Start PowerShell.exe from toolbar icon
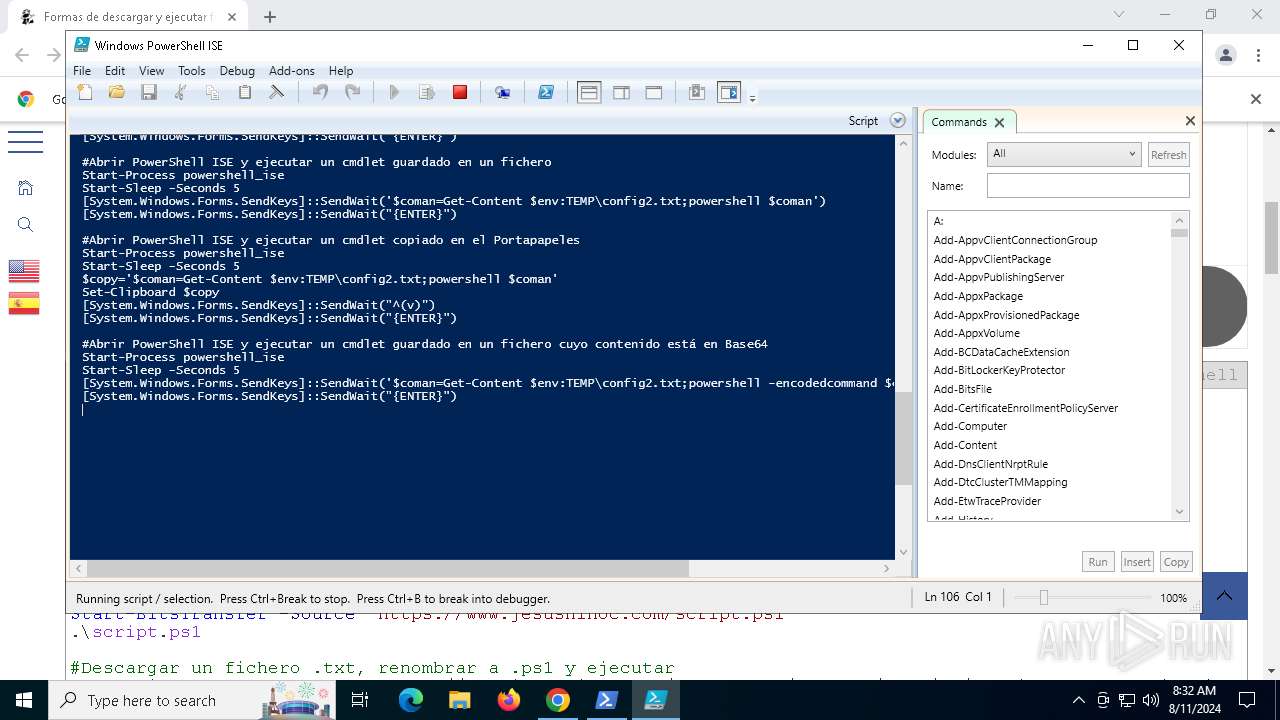Viewport: 1280px width, 720px height. 546,92
